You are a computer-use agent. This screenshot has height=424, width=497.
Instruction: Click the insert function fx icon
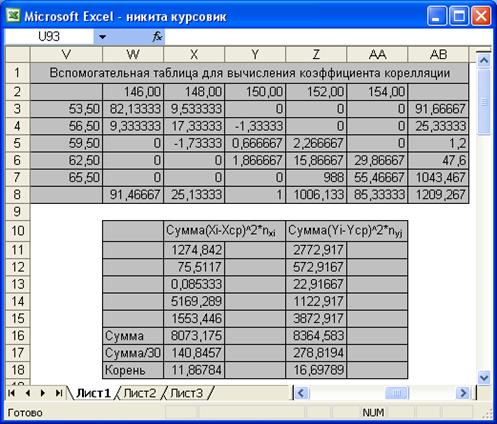(157, 36)
